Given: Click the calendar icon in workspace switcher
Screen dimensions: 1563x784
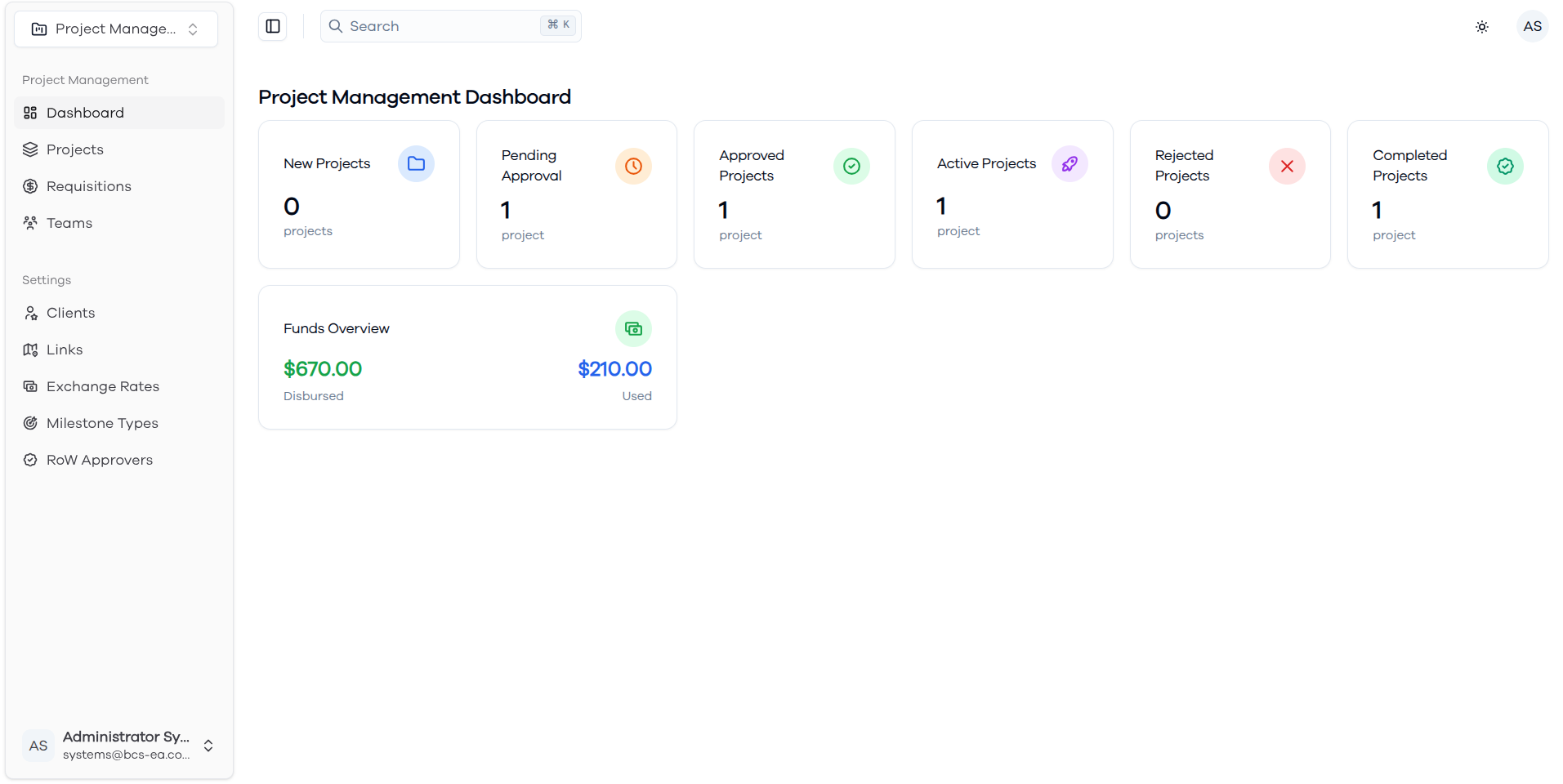Looking at the screenshot, I should (x=38, y=29).
